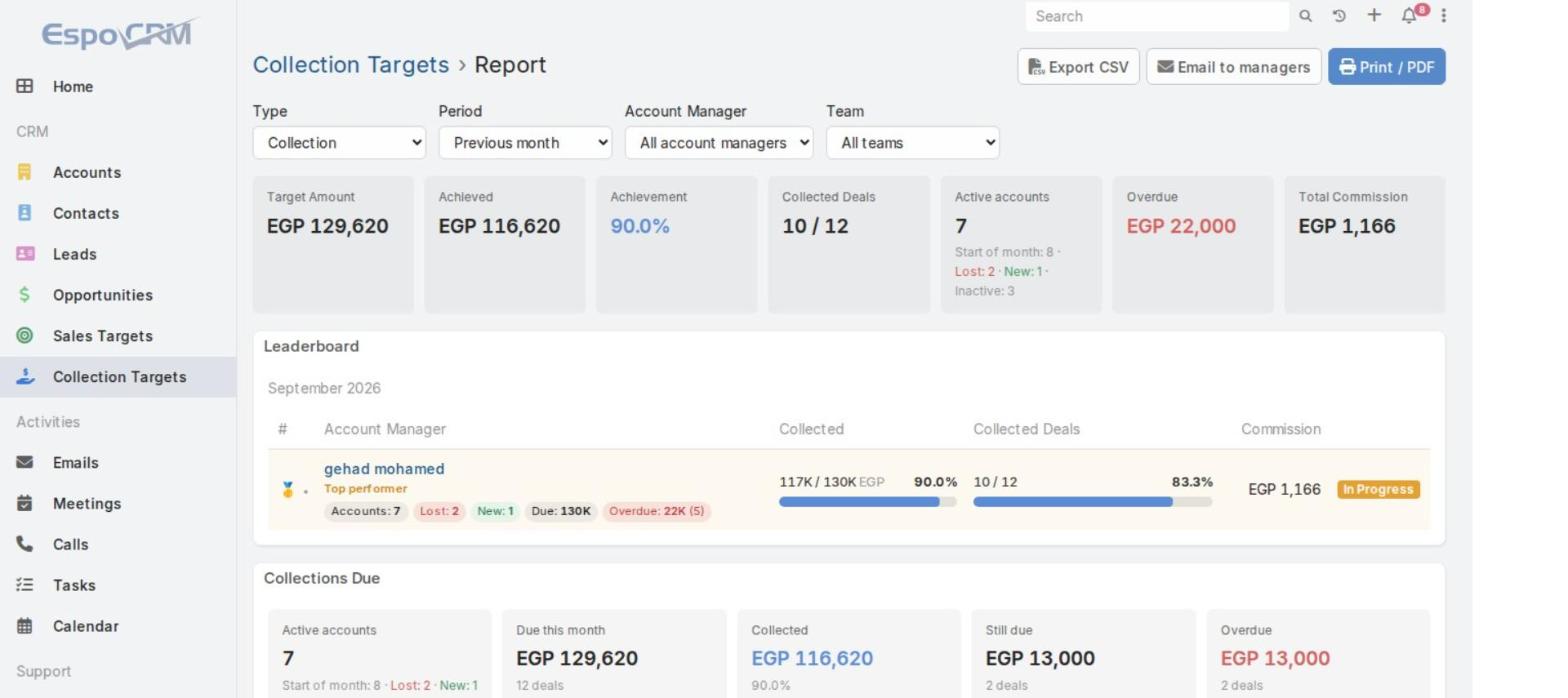The height and width of the screenshot is (698, 1568).
Task: Click the Tasks checklist icon
Action: [25, 585]
